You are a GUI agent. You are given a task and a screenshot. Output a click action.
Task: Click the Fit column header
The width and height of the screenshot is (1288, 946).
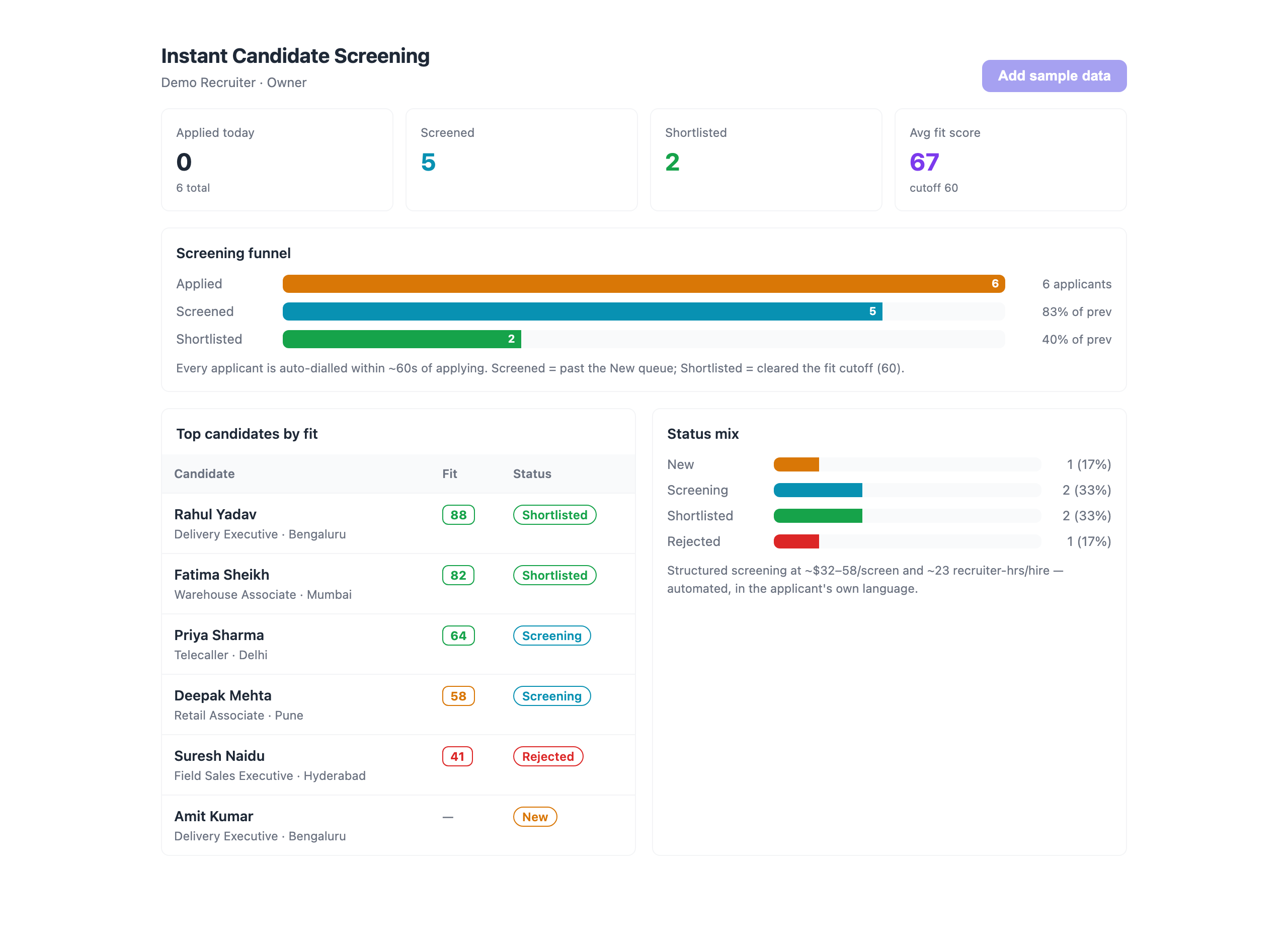pos(449,474)
